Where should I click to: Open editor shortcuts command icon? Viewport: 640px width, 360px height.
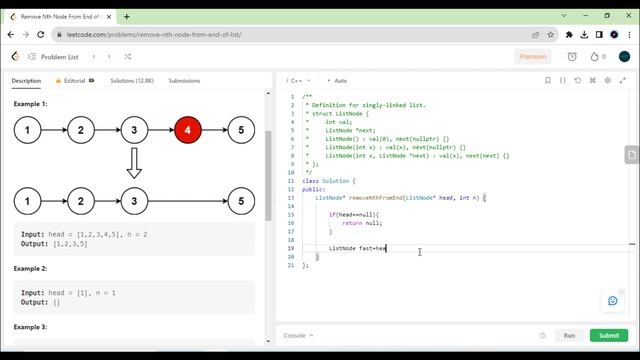(593, 80)
